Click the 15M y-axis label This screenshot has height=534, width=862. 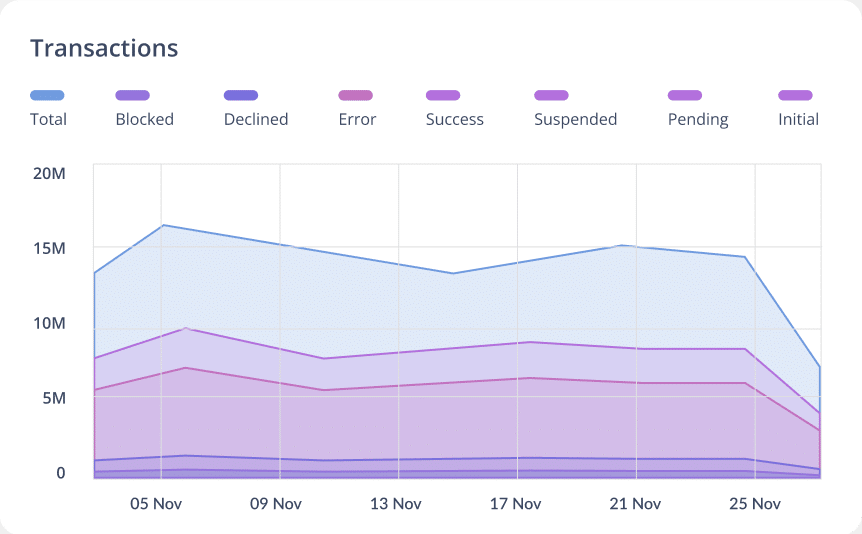(49, 248)
